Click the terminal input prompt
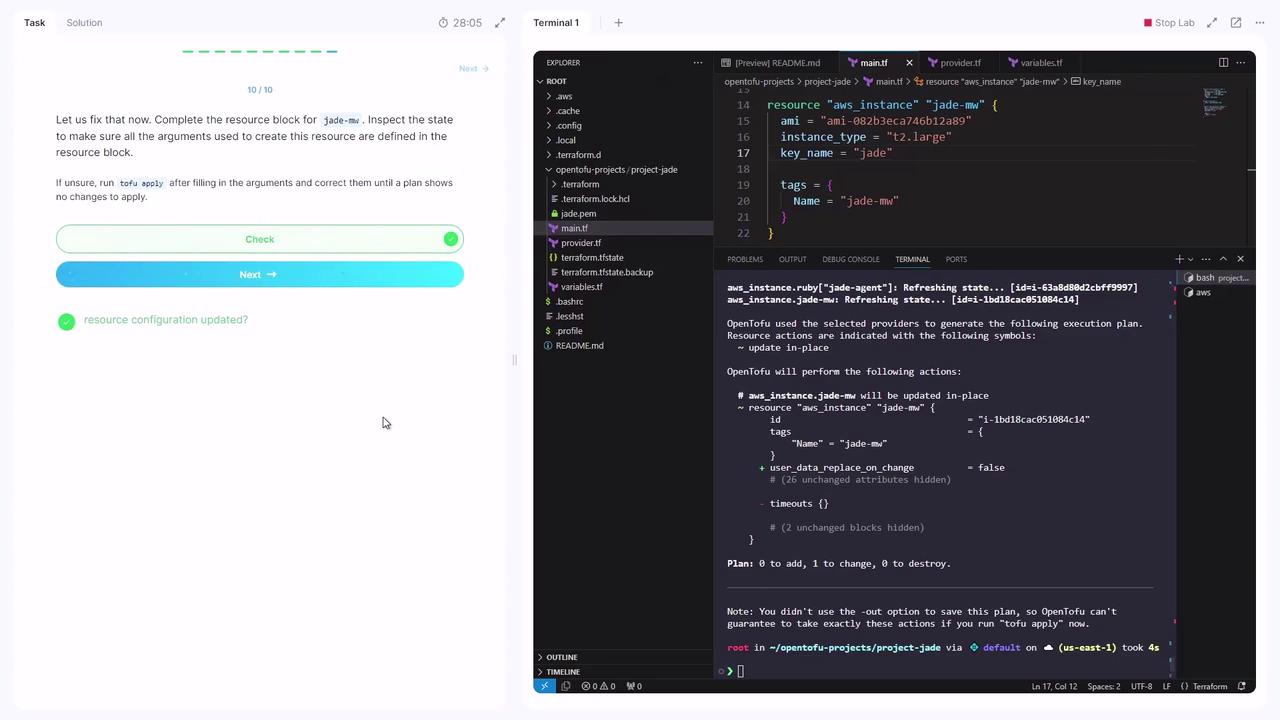 (740, 671)
